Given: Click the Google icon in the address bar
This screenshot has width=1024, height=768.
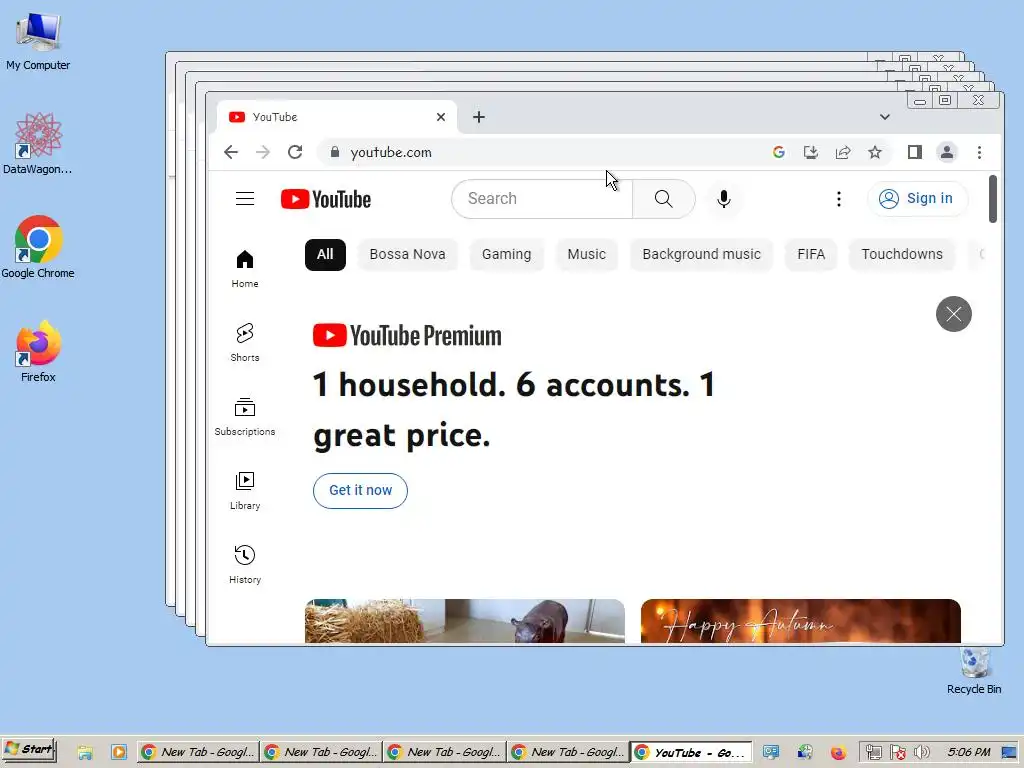Looking at the screenshot, I should pyautogui.click(x=778, y=152).
